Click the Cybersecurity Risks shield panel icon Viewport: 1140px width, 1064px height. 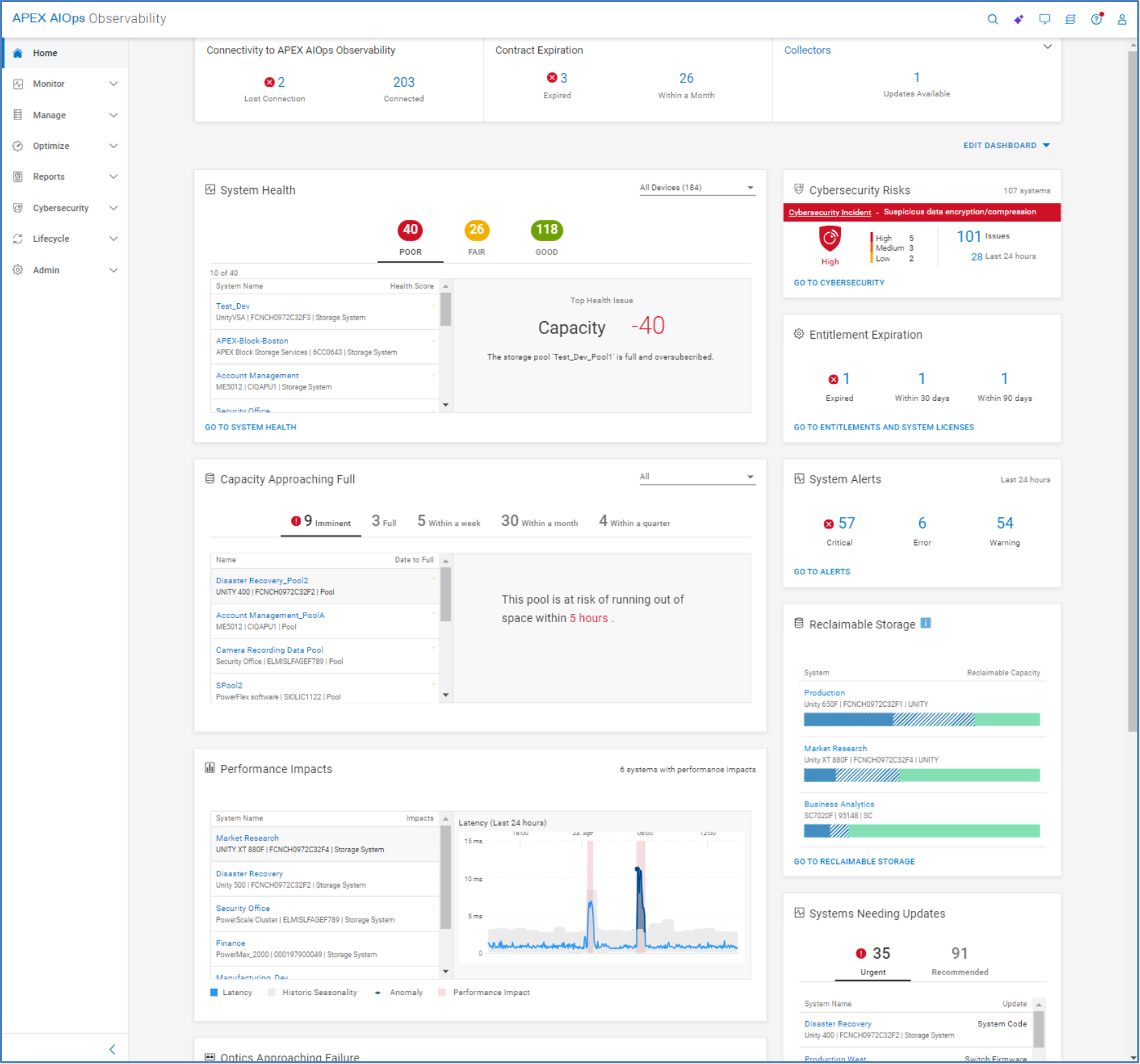pos(799,189)
